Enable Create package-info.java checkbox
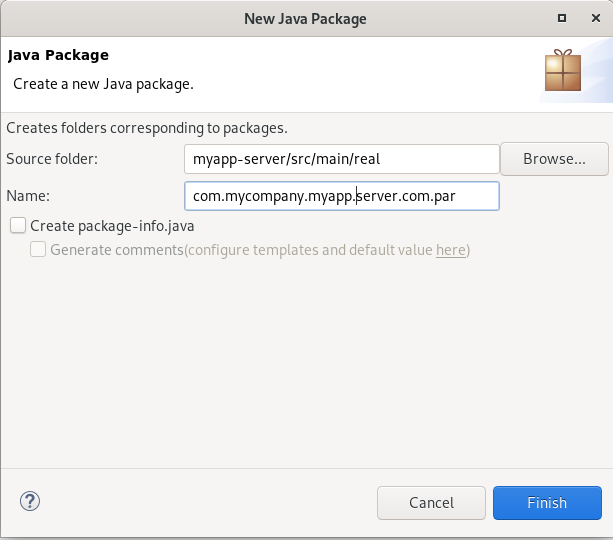613x540 pixels. (x=18, y=226)
